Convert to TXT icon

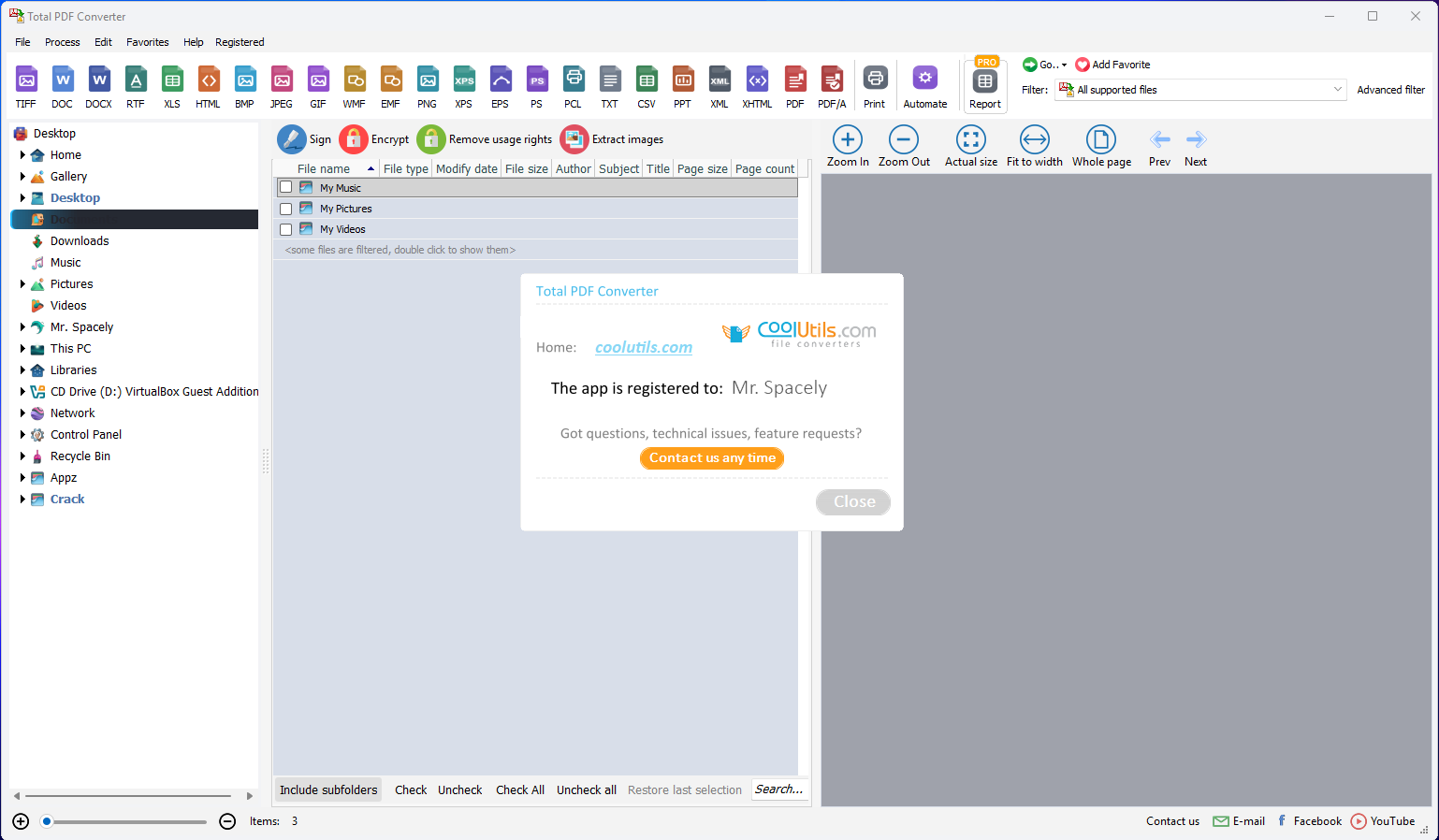point(610,87)
